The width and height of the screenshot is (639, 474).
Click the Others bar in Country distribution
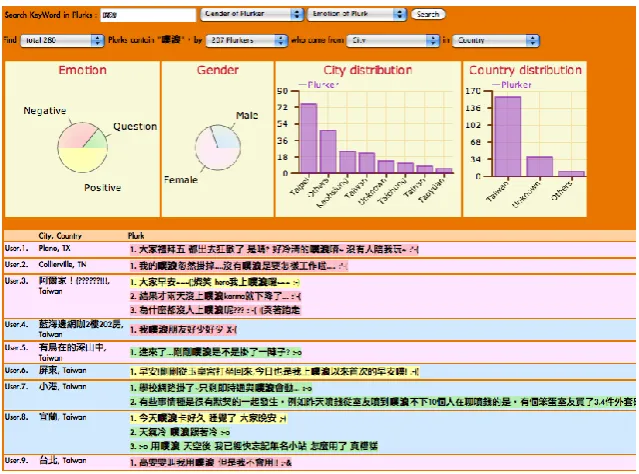point(571,174)
